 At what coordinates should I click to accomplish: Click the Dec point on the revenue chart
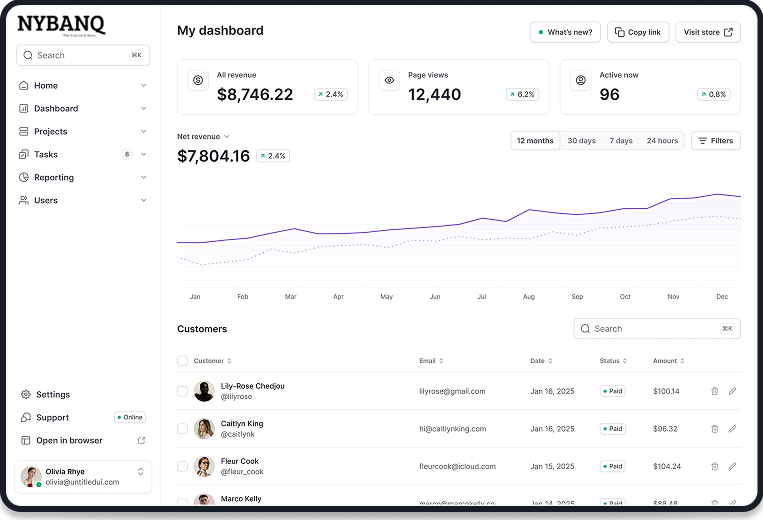tap(722, 195)
